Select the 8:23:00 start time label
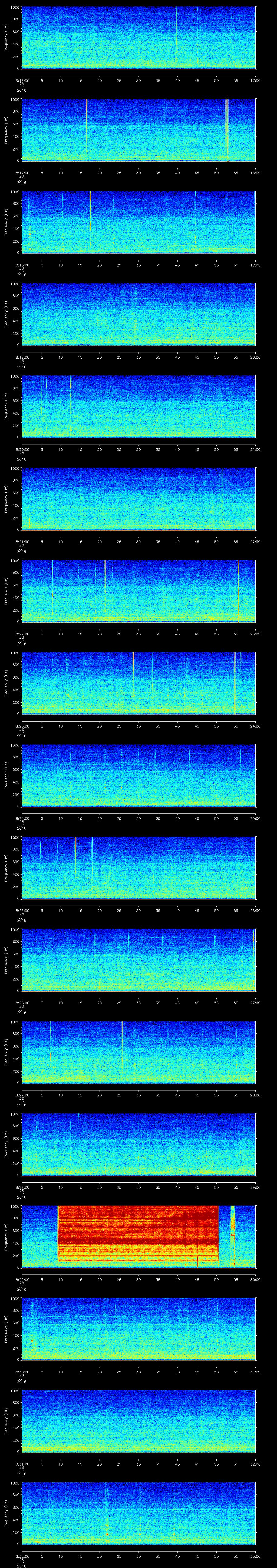This screenshot has height=1568, width=277. (x=22, y=726)
